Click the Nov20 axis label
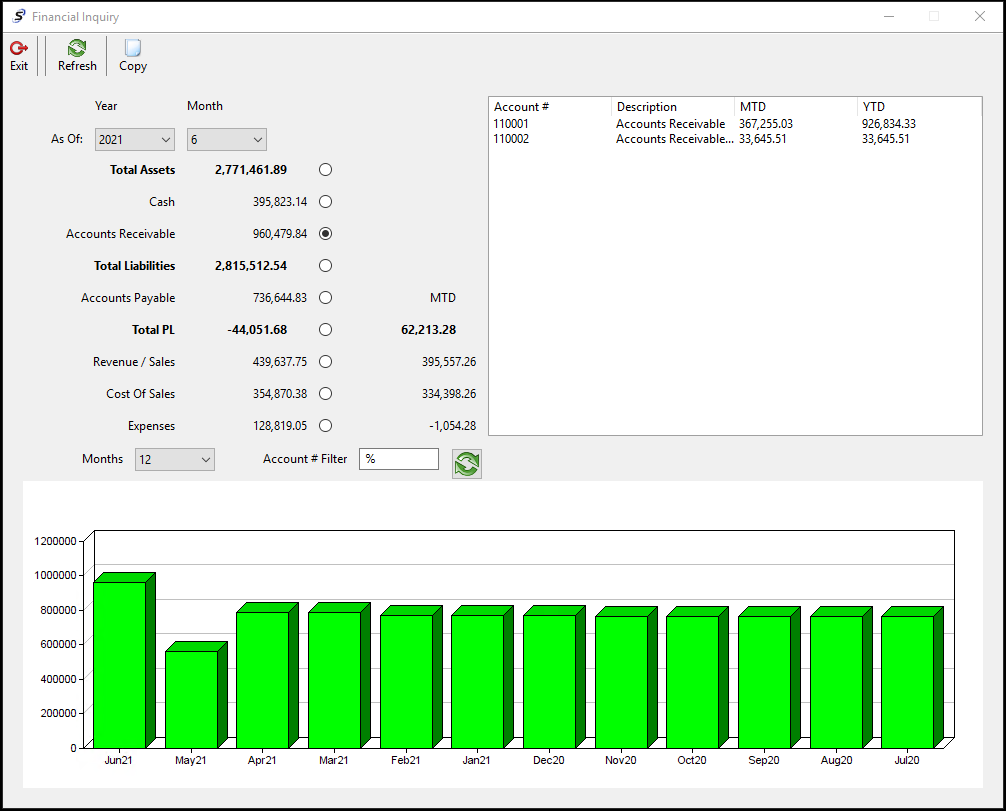 point(620,760)
